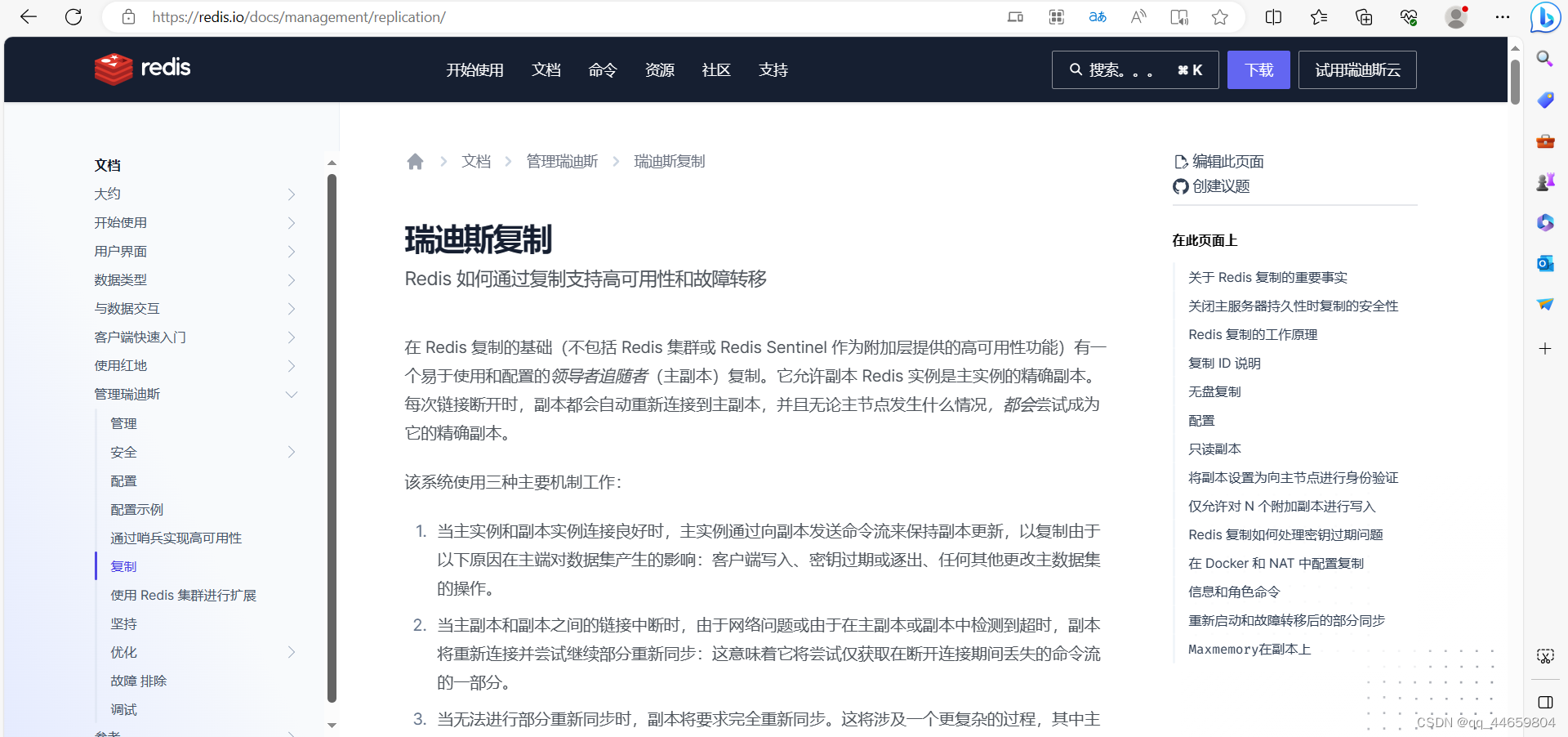The height and width of the screenshot is (737, 1568).
Task: Go to 只读副本 section link
Action: 1214,449
